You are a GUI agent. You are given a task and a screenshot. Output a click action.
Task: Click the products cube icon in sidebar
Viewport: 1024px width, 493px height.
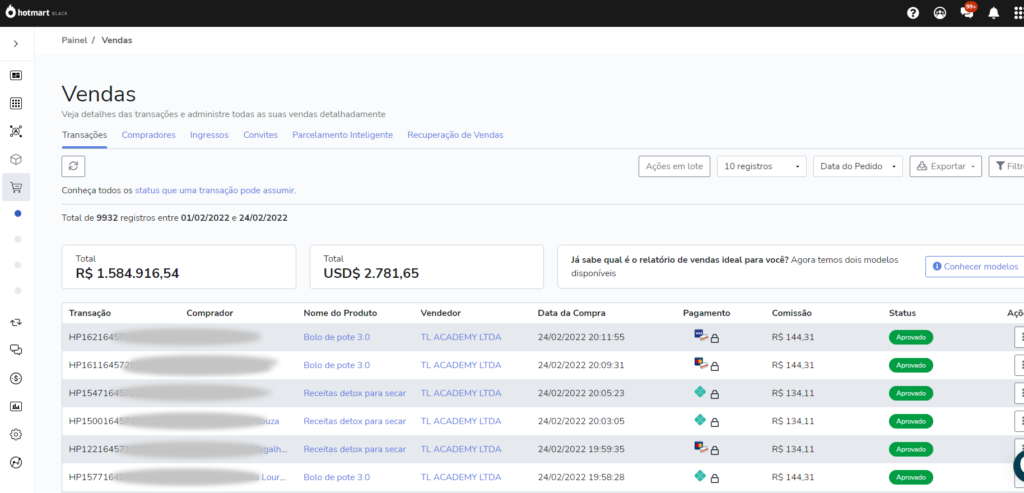tap(16, 159)
